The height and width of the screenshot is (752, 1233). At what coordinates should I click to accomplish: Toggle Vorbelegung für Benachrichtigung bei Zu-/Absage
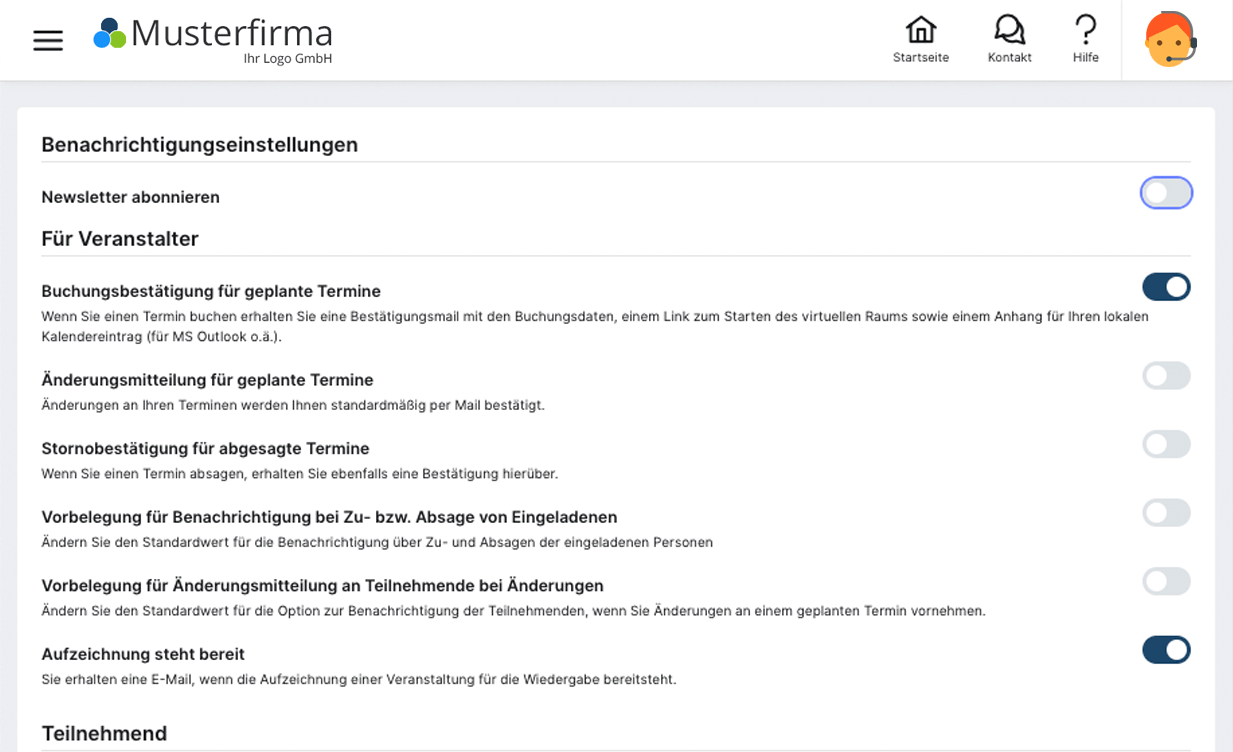[x=1166, y=513]
